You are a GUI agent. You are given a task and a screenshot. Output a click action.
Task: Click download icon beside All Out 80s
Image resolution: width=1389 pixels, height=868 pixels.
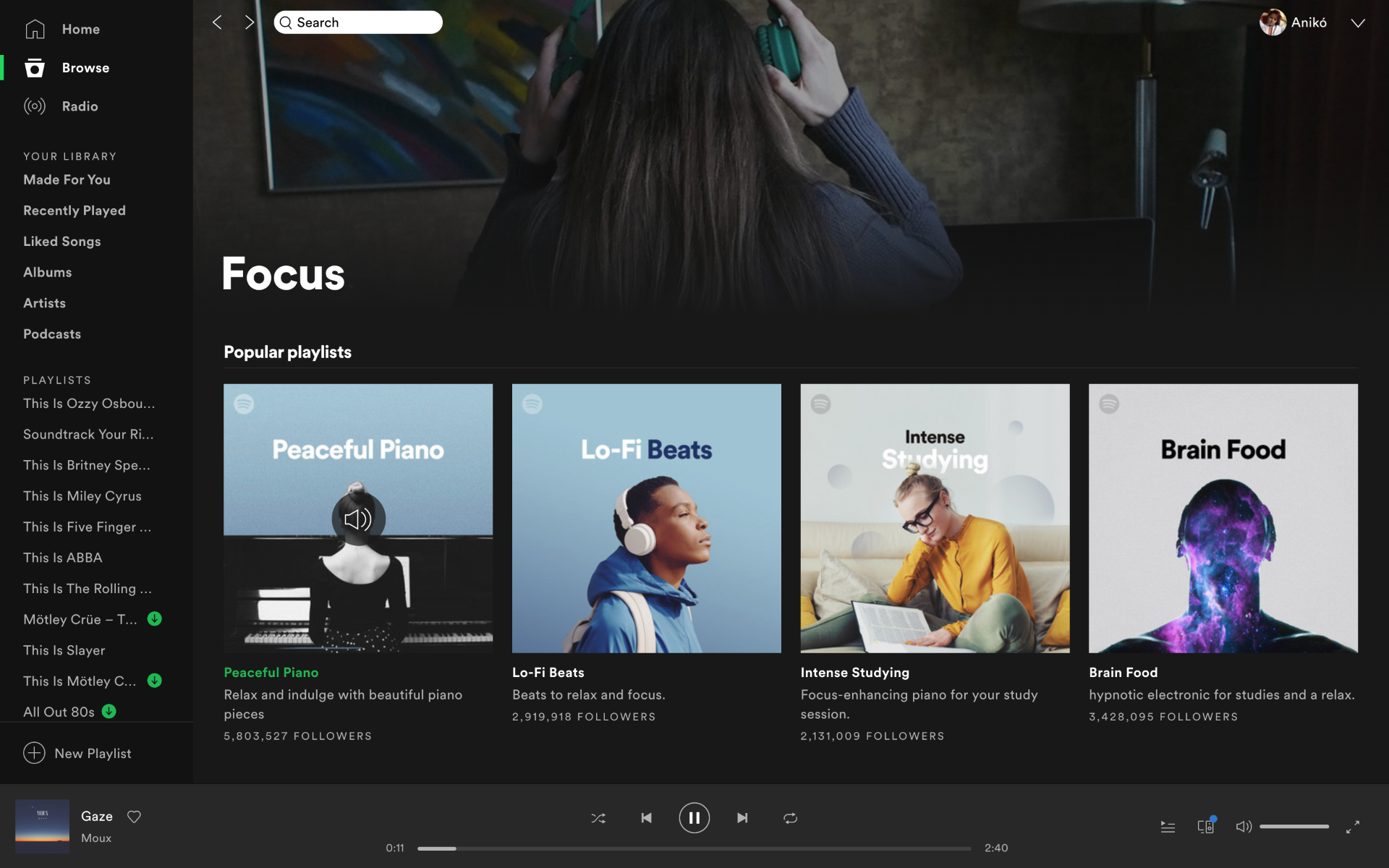109,711
